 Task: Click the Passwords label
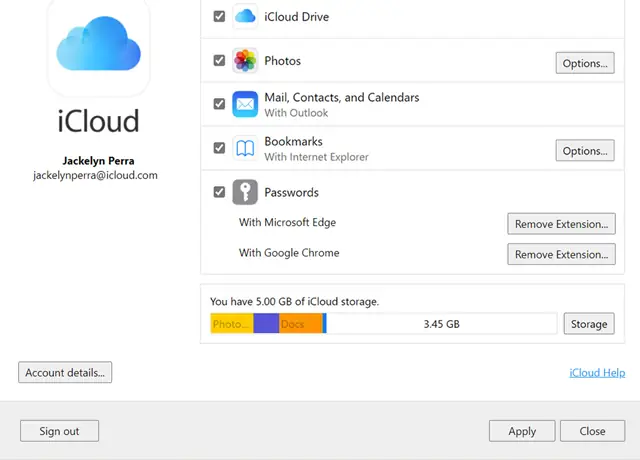(291, 192)
